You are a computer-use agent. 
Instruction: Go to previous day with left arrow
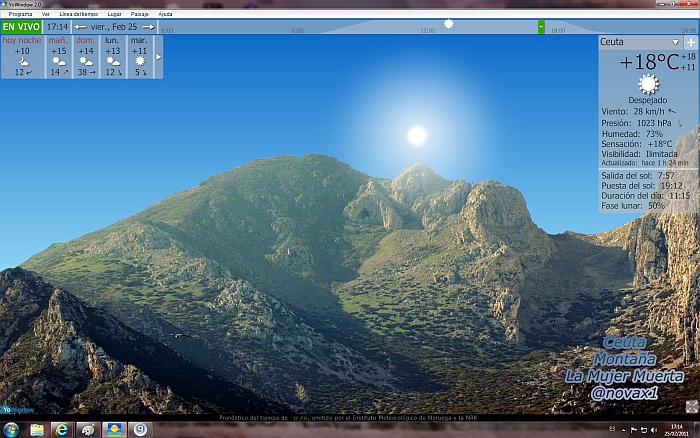click(82, 27)
